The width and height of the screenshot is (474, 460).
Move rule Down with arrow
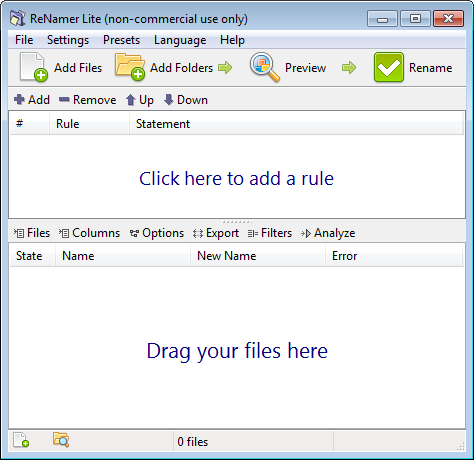click(x=186, y=100)
